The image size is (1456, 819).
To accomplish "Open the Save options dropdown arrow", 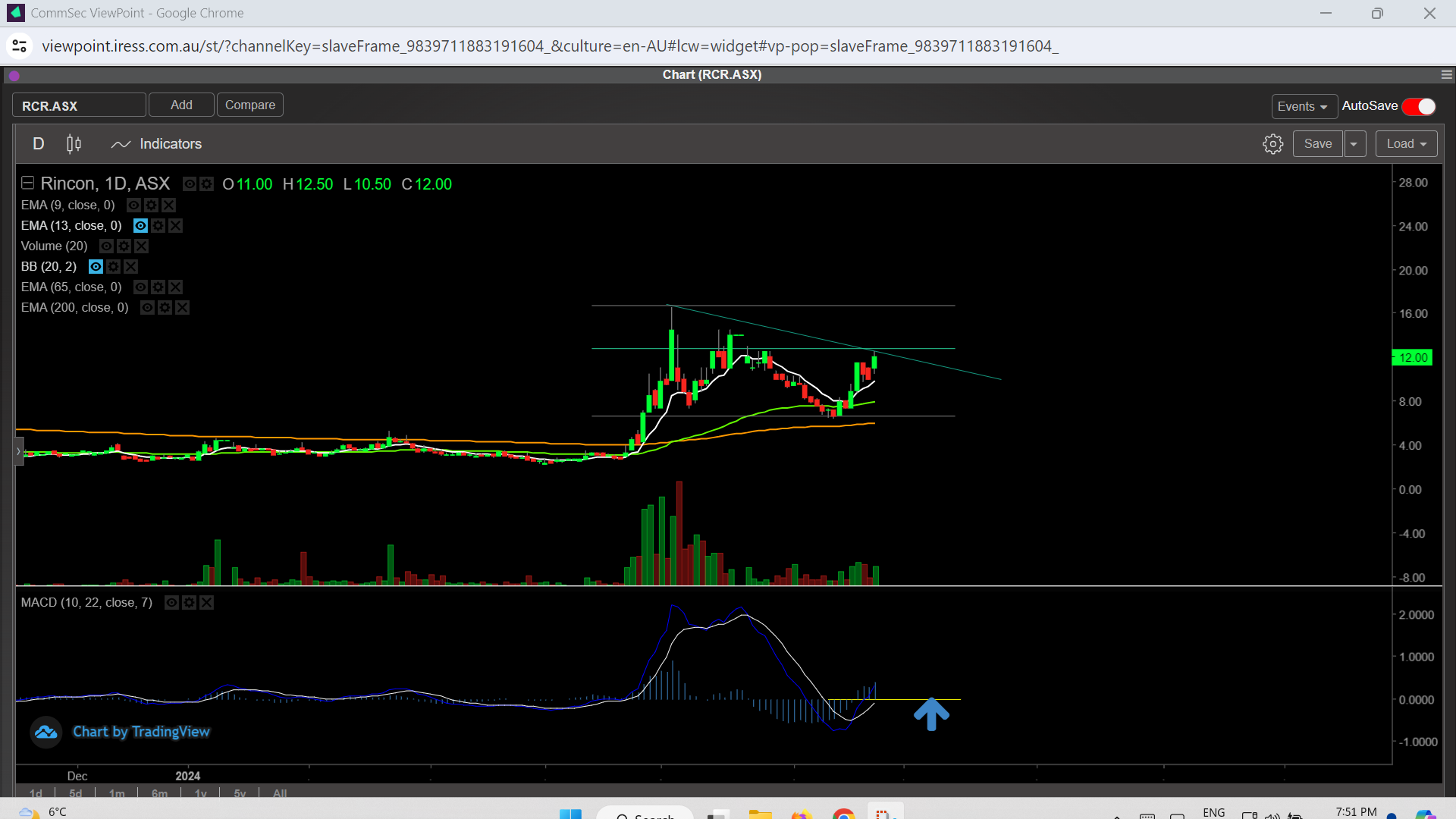I will tap(1354, 144).
